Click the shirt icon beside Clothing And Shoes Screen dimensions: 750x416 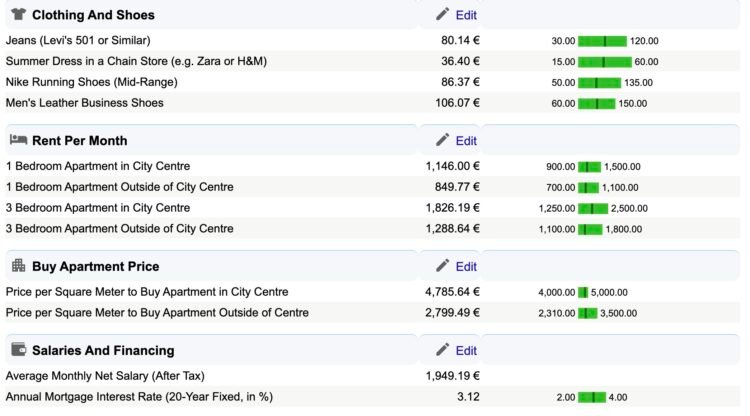pyautogui.click(x=18, y=15)
